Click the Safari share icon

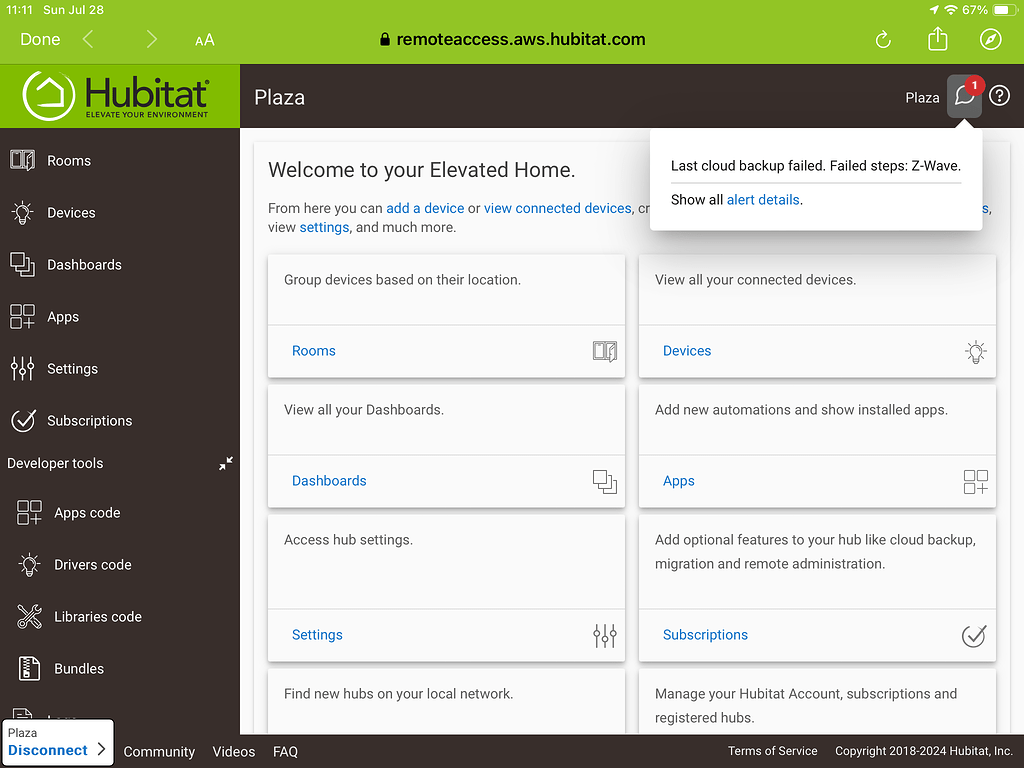(x=937, y=39)
